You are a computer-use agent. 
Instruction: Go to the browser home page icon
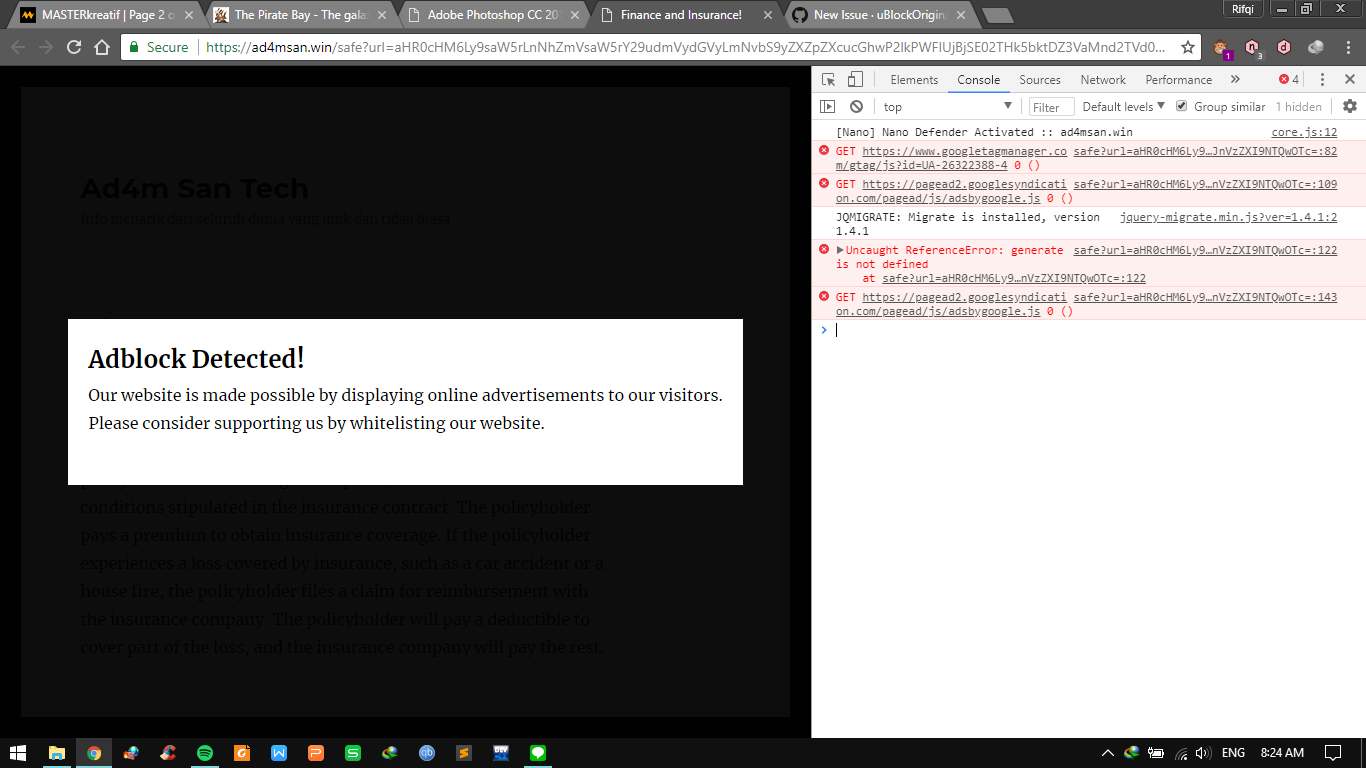point(102,47)
